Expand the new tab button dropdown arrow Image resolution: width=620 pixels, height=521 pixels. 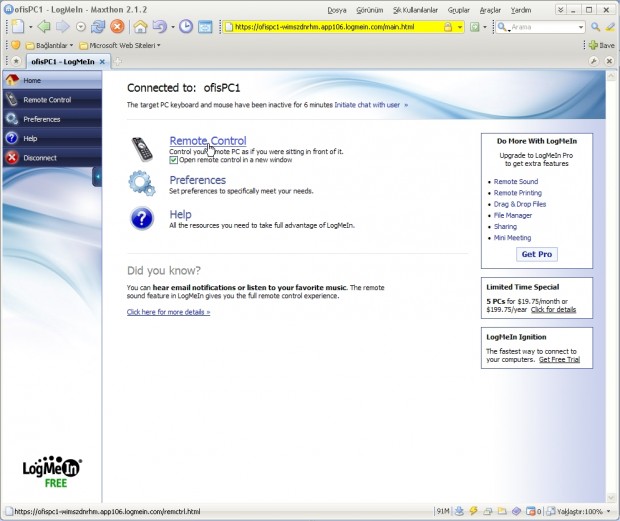click(30, 27)
